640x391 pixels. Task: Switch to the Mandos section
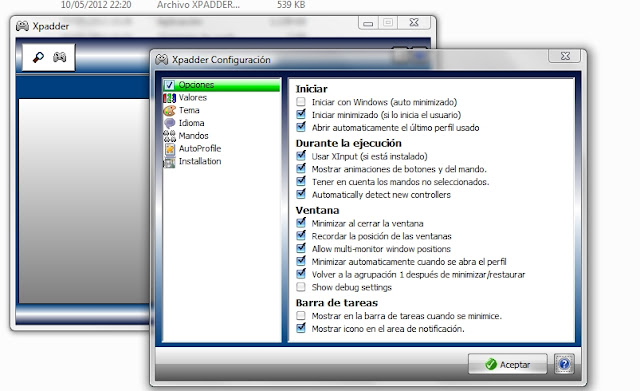tap(193, 136)
